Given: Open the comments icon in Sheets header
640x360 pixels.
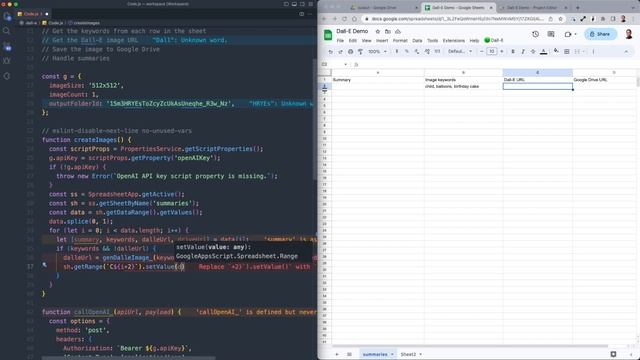Looking at the screenshot, I should pos(551,34).
